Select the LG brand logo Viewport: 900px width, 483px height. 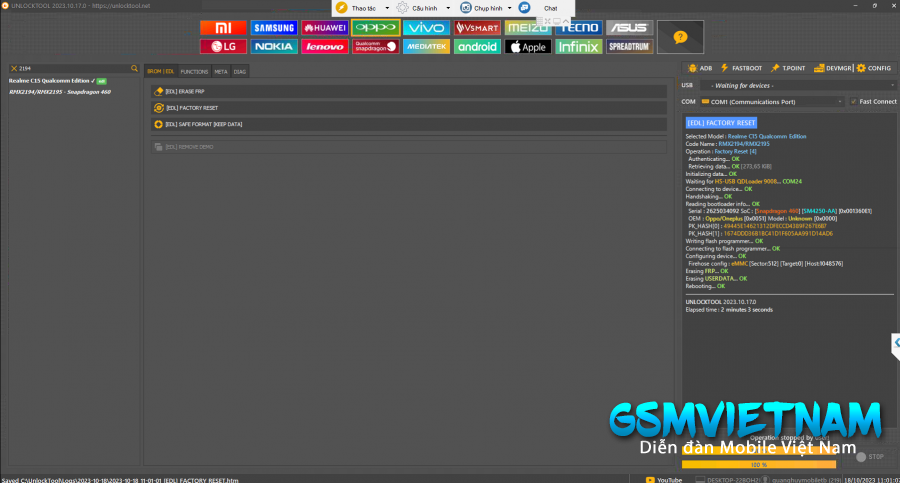[x=223, y=47]
